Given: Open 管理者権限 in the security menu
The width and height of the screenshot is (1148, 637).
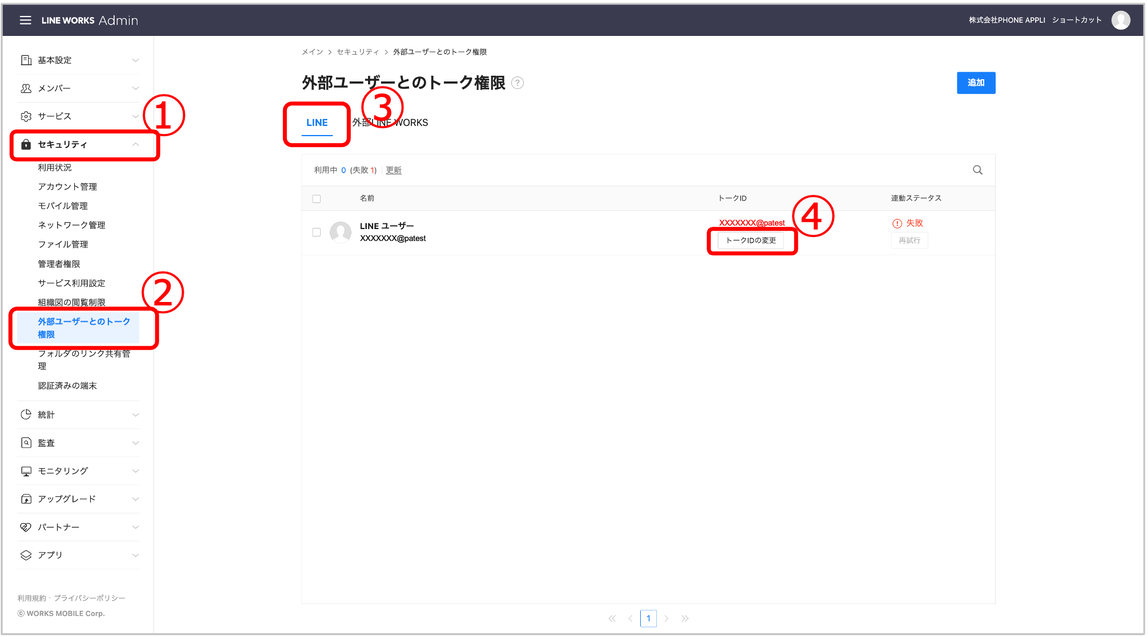Looking at the screenshot, I should pos(59,264).
